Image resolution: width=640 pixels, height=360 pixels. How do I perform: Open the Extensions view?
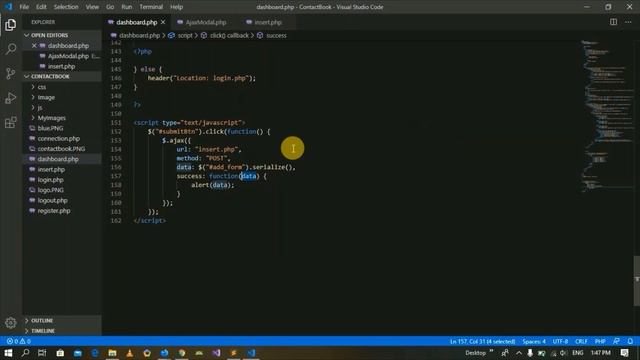pos(11,122)
